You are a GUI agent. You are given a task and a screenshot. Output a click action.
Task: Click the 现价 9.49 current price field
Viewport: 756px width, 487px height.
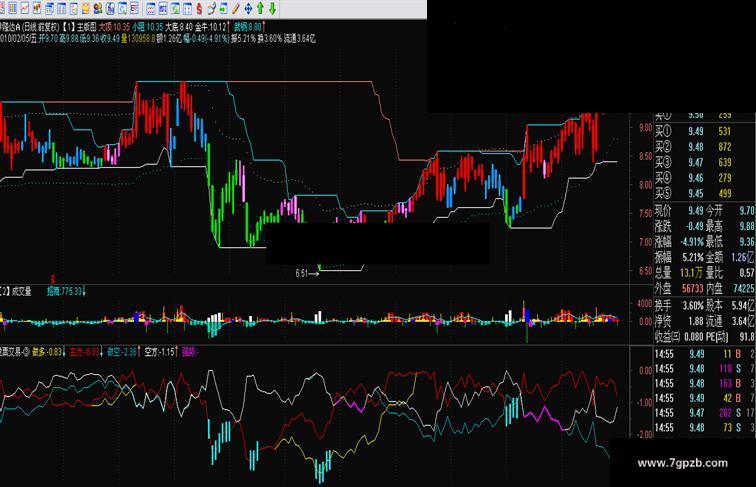coord(679,211)
